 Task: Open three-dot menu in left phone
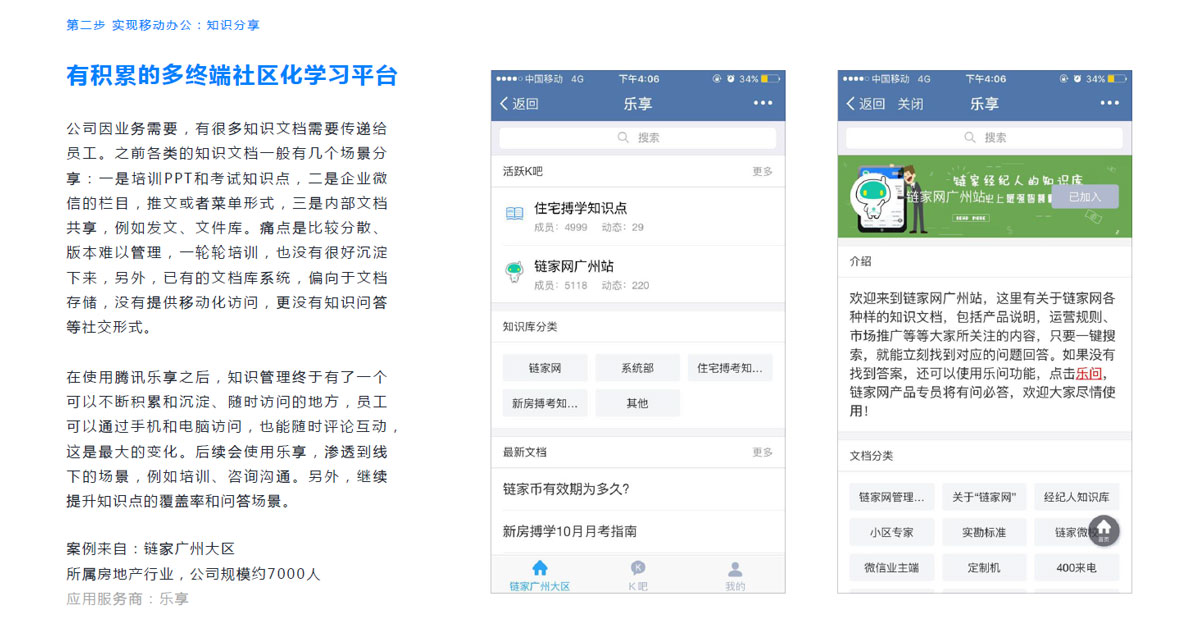click(x=763, y=103)
